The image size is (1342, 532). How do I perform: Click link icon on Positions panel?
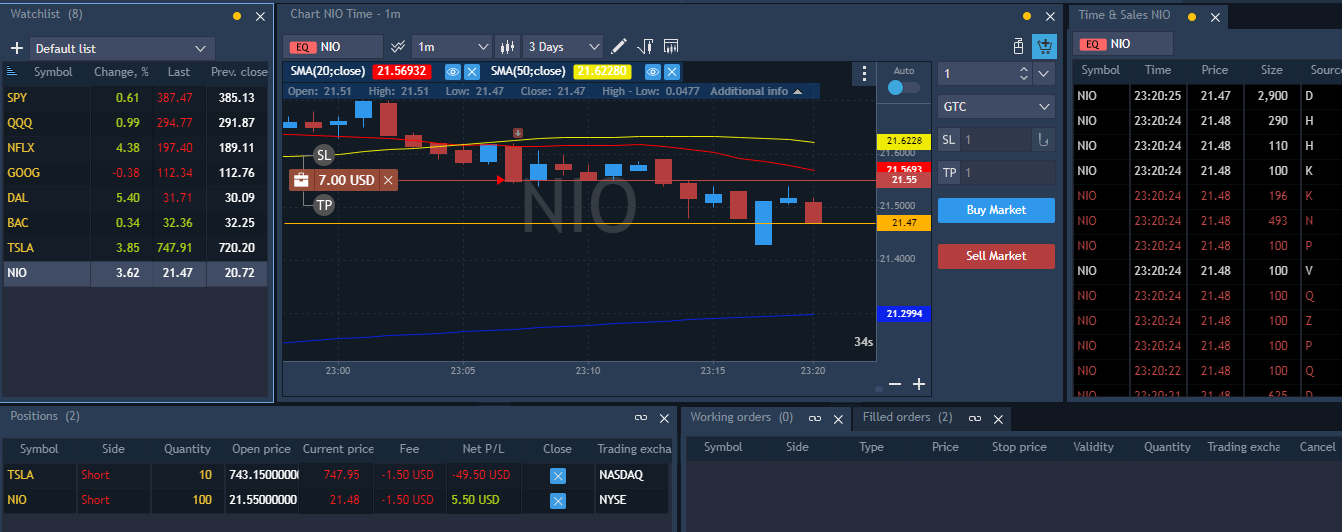pos(641,418)
